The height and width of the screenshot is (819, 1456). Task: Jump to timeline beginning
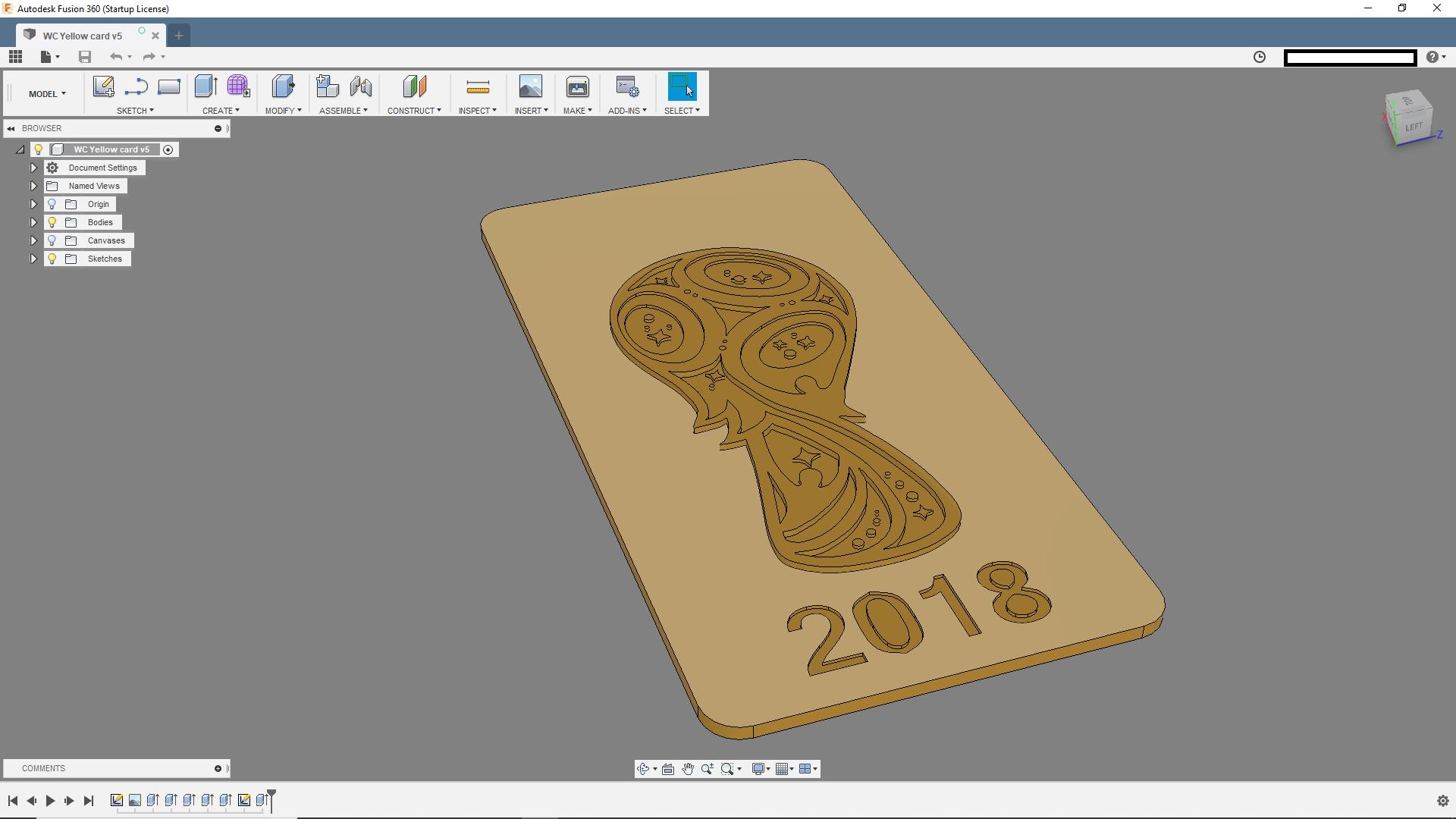13,801
